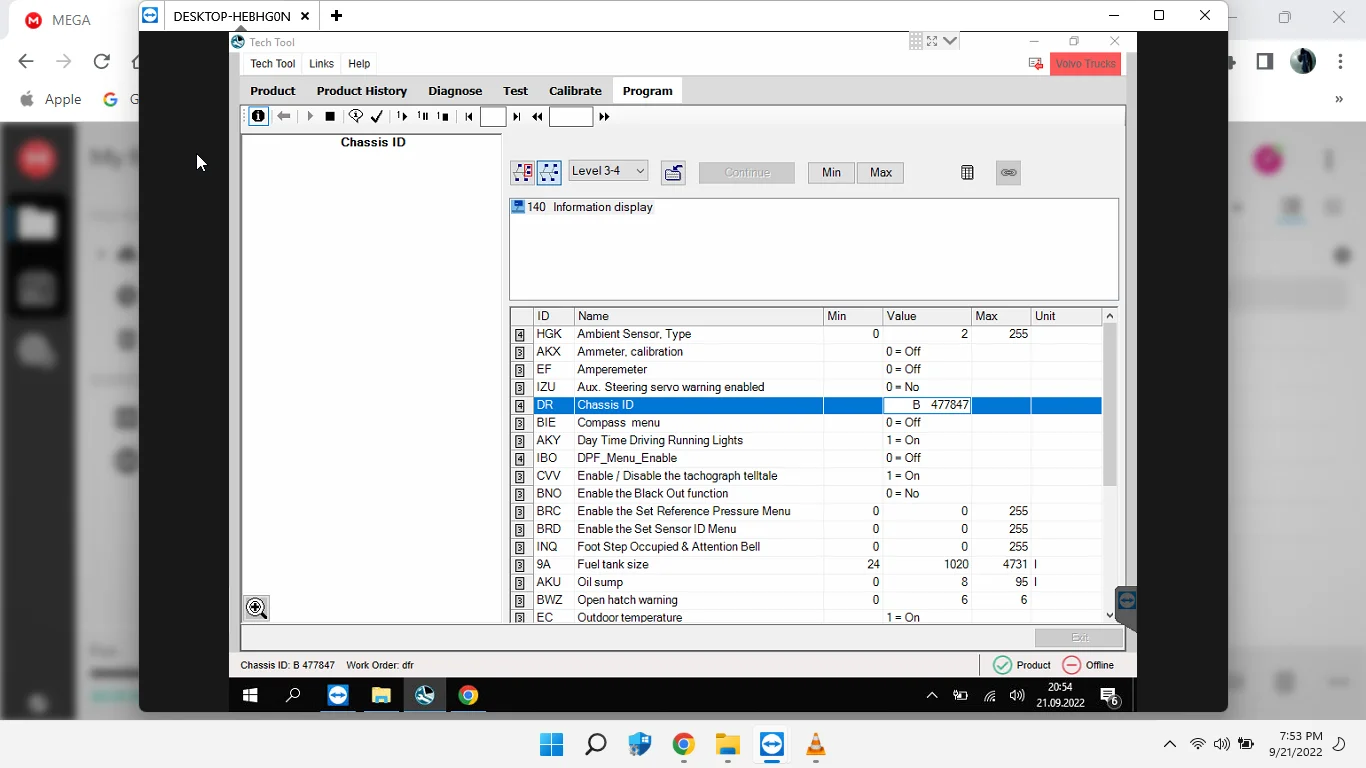Viewport: 1366px width, 768px height.
Task: Click the Continue button
Action: tap(747, 172)
